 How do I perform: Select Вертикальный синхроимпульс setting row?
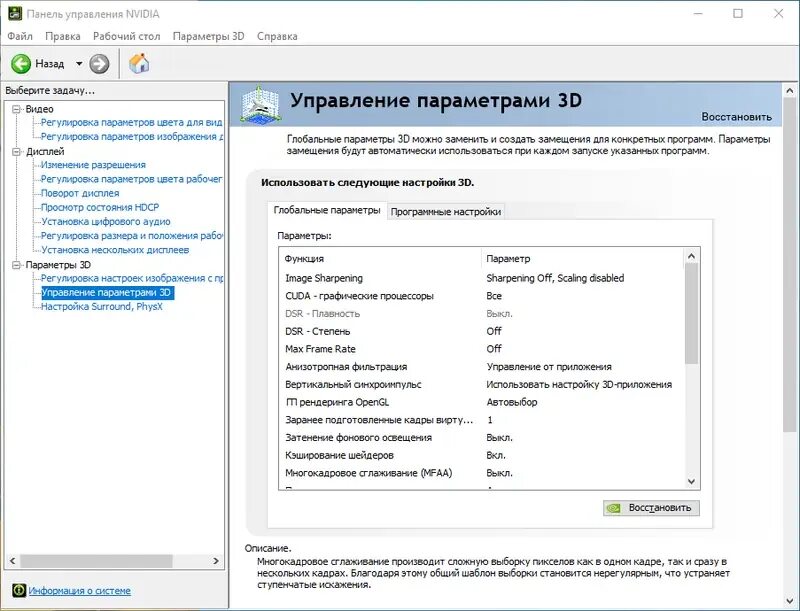pos(481,384)
